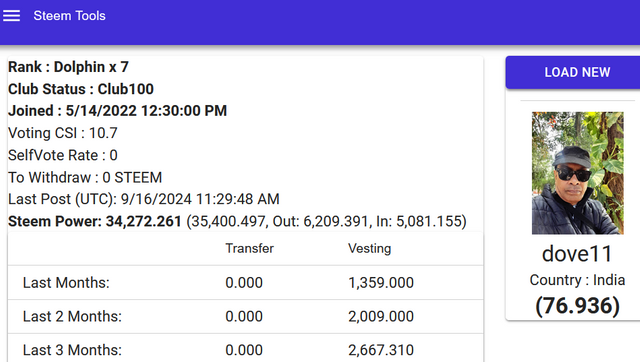This screenshot has height=362, width=640.
Task: Click the Steem Tools title
Action: pos(69,16)
